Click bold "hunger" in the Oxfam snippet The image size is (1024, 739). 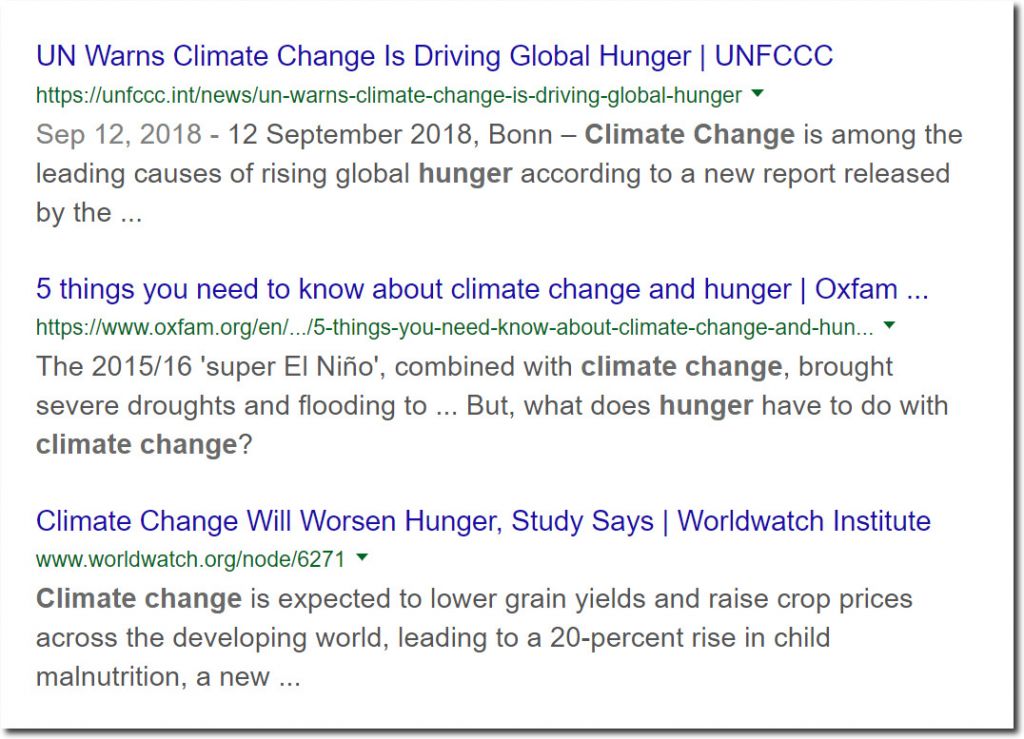(x=706, y=406)
